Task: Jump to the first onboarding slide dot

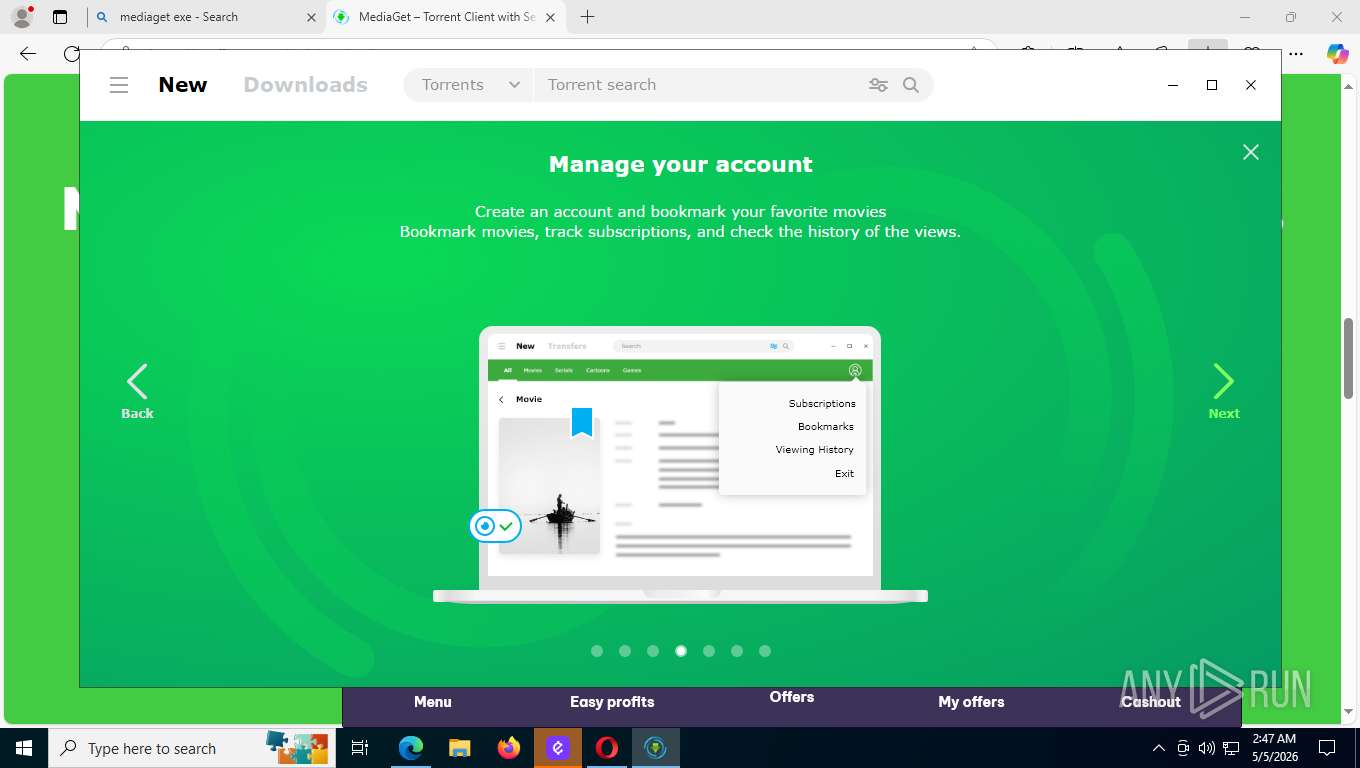Action: coord(597,651)
